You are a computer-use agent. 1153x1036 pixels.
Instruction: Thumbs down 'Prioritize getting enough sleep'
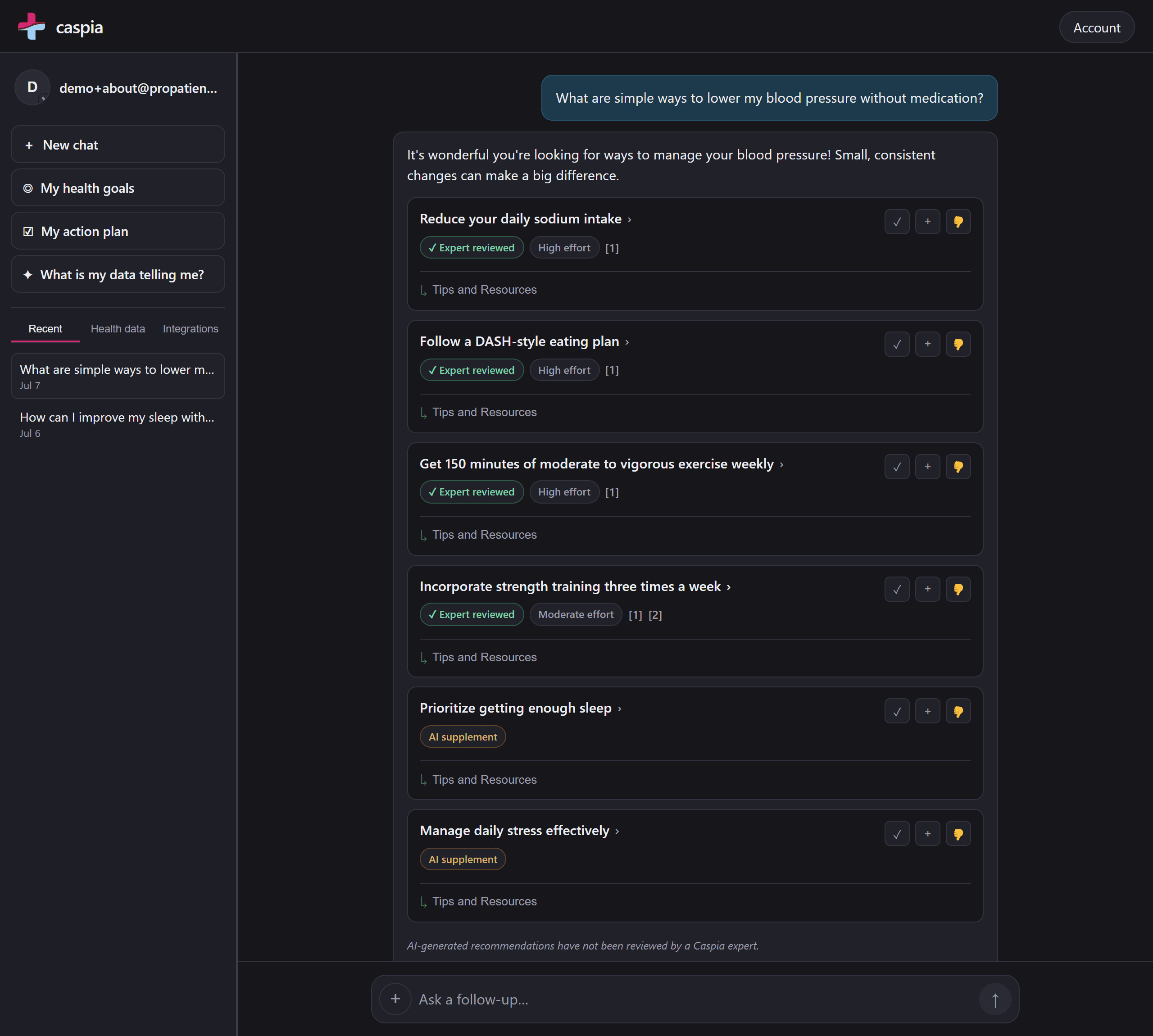pyautogui.click(x=958, y=711)
